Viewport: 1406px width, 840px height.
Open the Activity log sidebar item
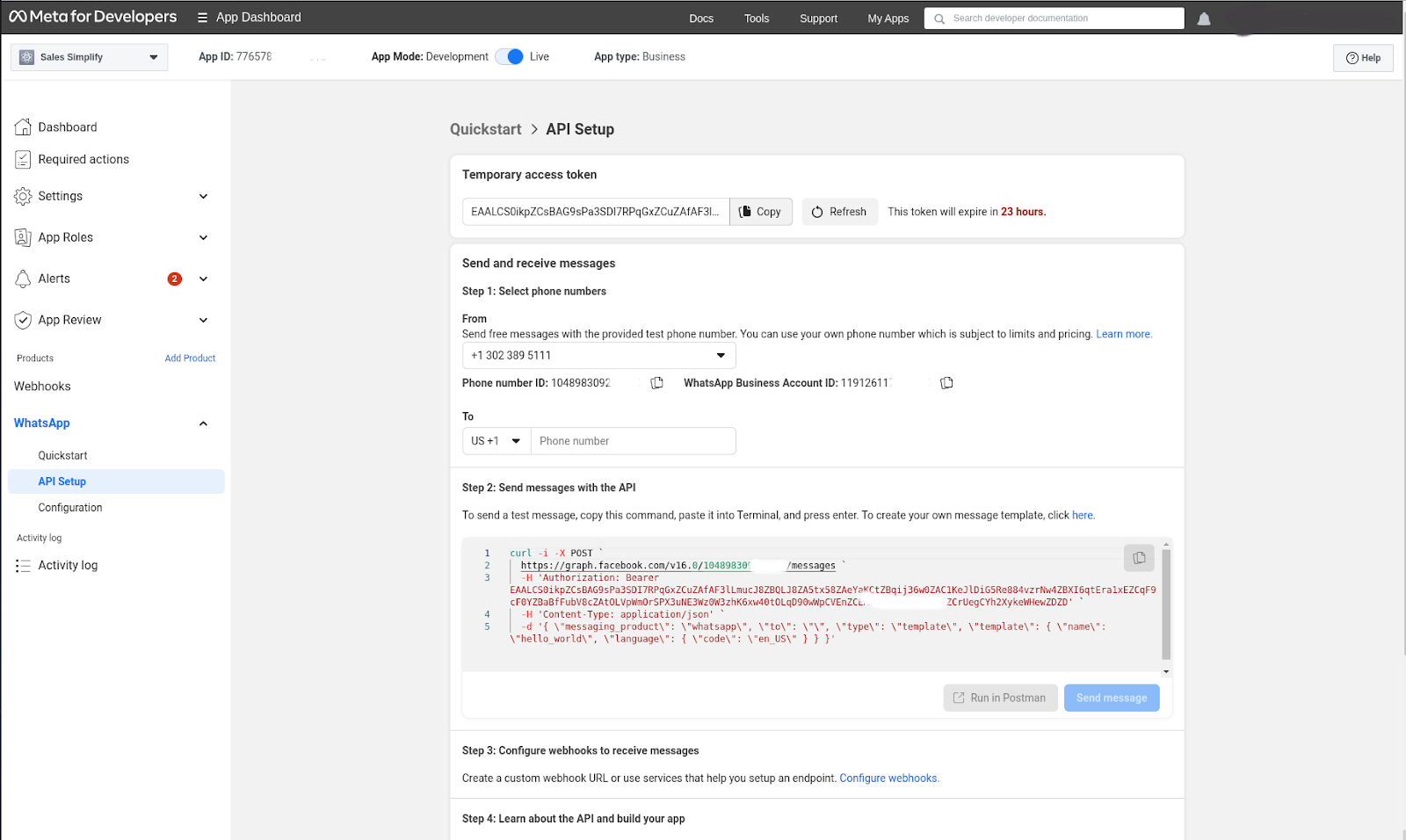pyautogui.click(x=68, y=565)
